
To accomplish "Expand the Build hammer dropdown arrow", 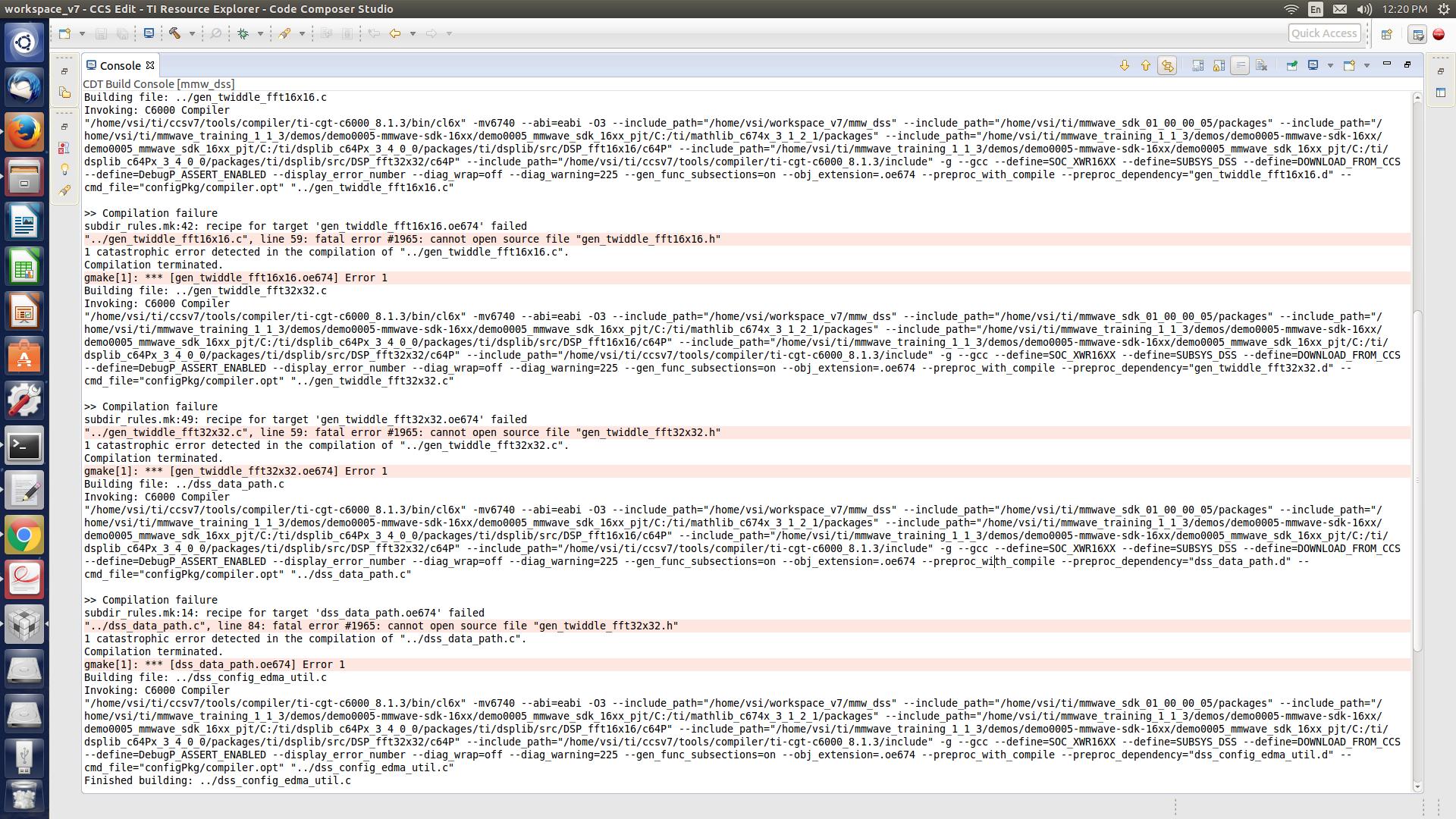I will pyautogui.click(x=192, y=33).
